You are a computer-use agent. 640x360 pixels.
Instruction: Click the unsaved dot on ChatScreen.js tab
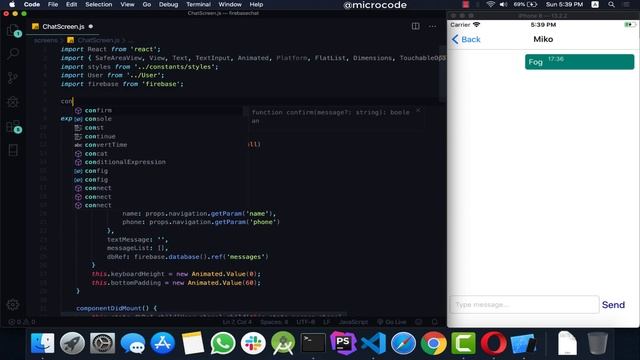91,26
